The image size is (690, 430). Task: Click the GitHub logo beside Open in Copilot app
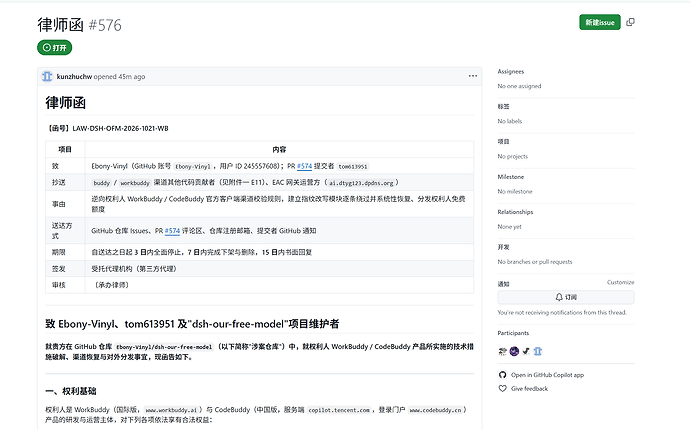[x=502, y=375]
